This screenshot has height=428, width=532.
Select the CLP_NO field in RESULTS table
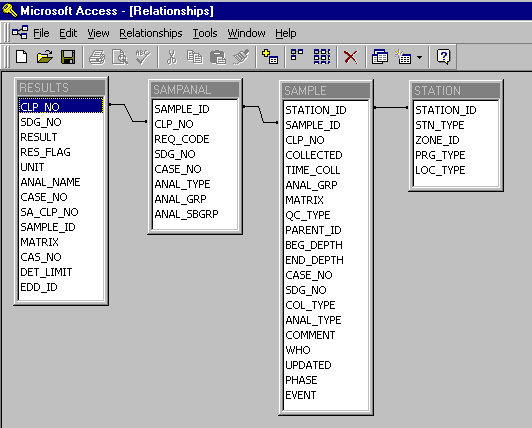pyautogui.click(x=61, y=107)
